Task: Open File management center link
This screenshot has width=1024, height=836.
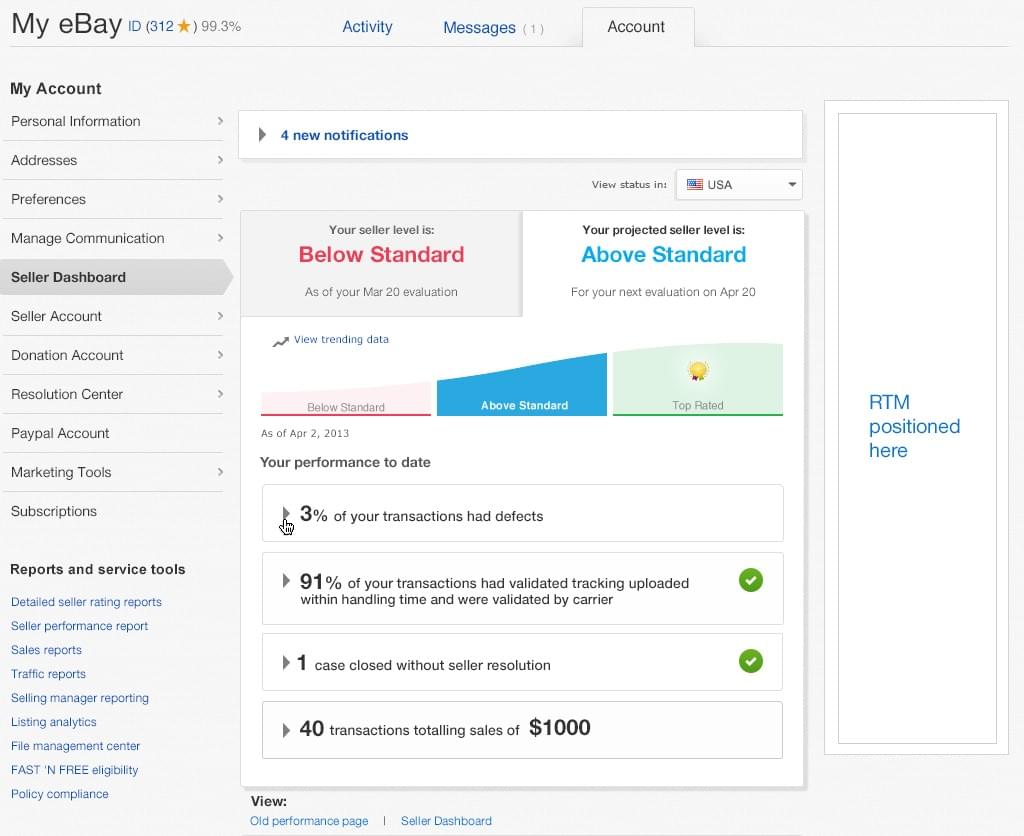Action: [x=76, y=746]
